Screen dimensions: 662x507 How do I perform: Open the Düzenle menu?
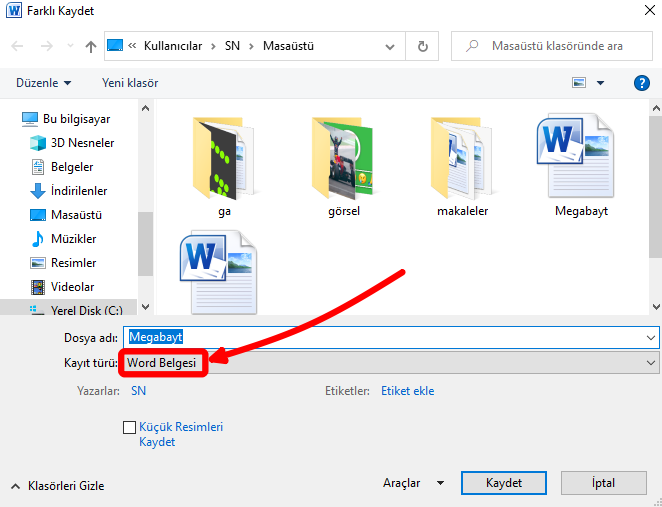(x=43, y=83)
